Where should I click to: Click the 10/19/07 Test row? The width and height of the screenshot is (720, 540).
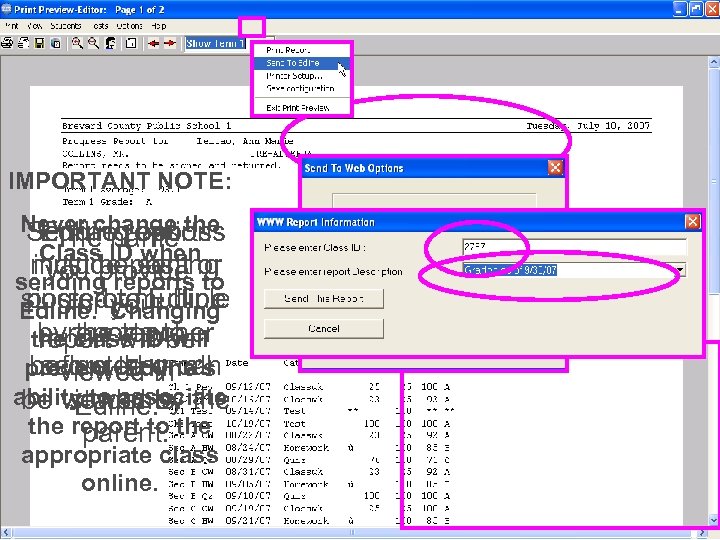309,423
